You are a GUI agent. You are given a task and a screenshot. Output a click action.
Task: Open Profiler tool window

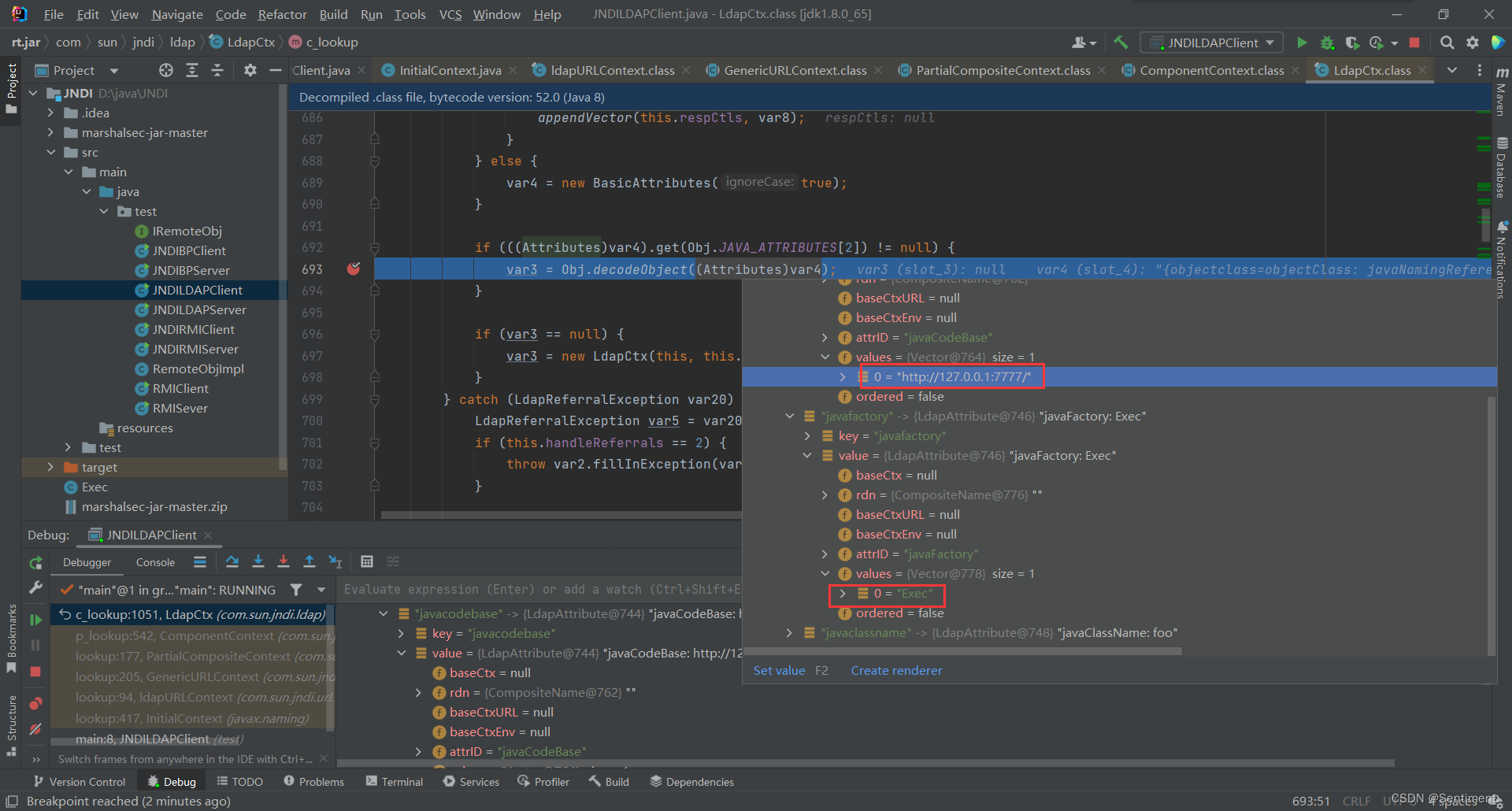click(543, 781)
